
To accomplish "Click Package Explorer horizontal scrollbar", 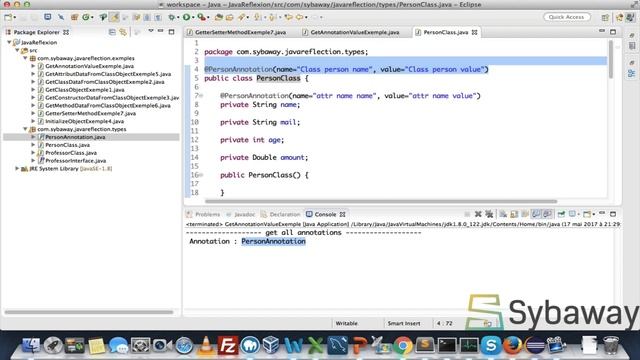I will (x=89, y=312).
